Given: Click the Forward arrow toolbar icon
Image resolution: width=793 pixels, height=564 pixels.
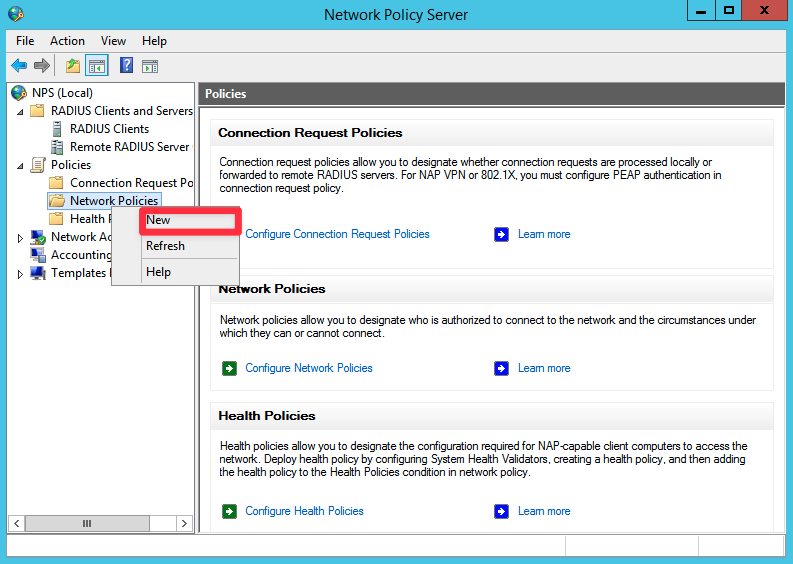Looking at the screenshot, I should tap(41, 65).
